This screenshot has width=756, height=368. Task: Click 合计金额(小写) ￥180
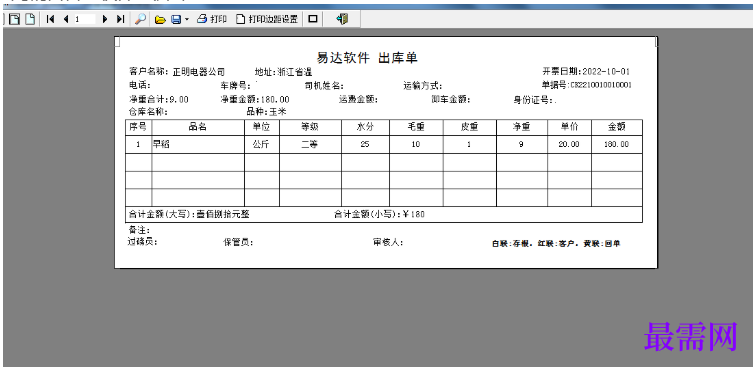pyautogui.click(x=379, y=215)
